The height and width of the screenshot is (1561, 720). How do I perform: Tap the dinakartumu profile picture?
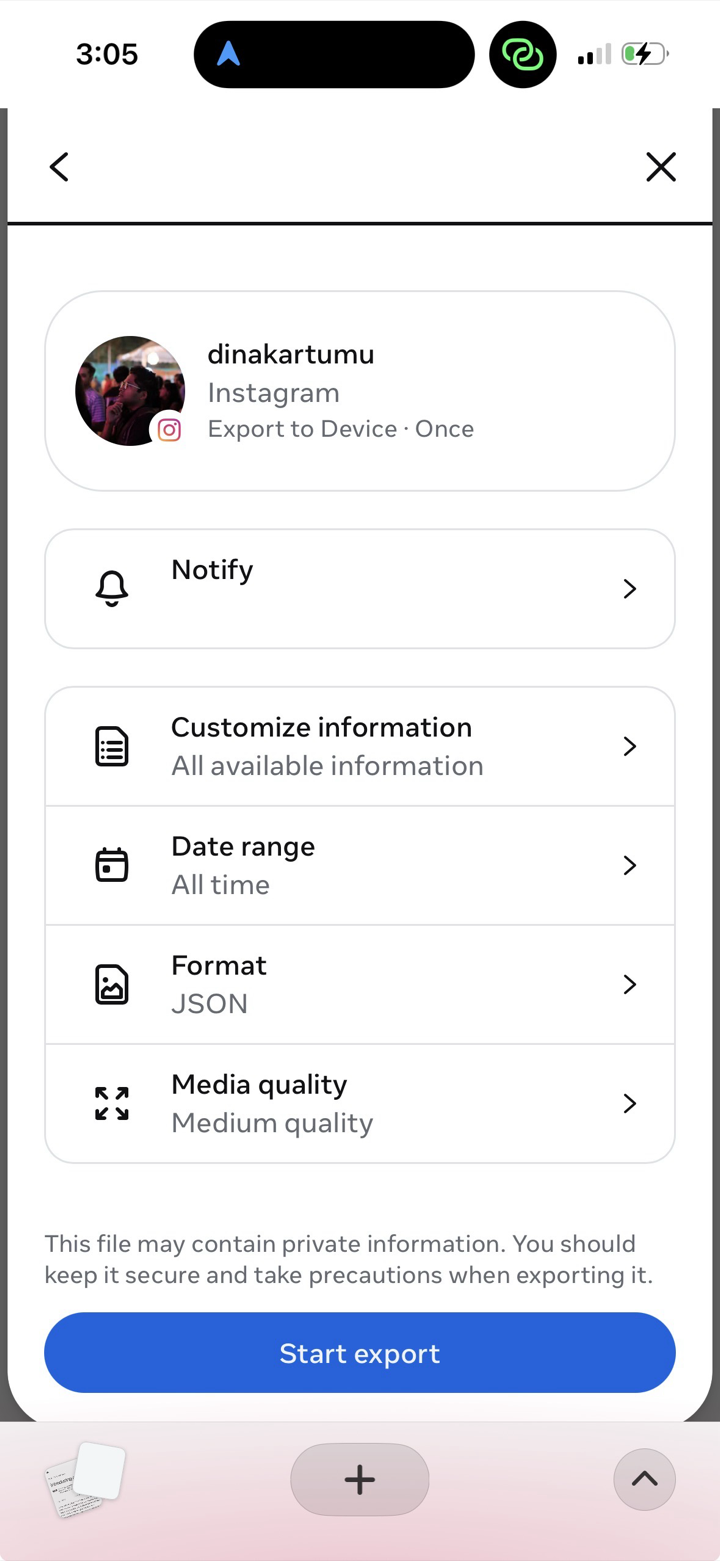[130, 391]
